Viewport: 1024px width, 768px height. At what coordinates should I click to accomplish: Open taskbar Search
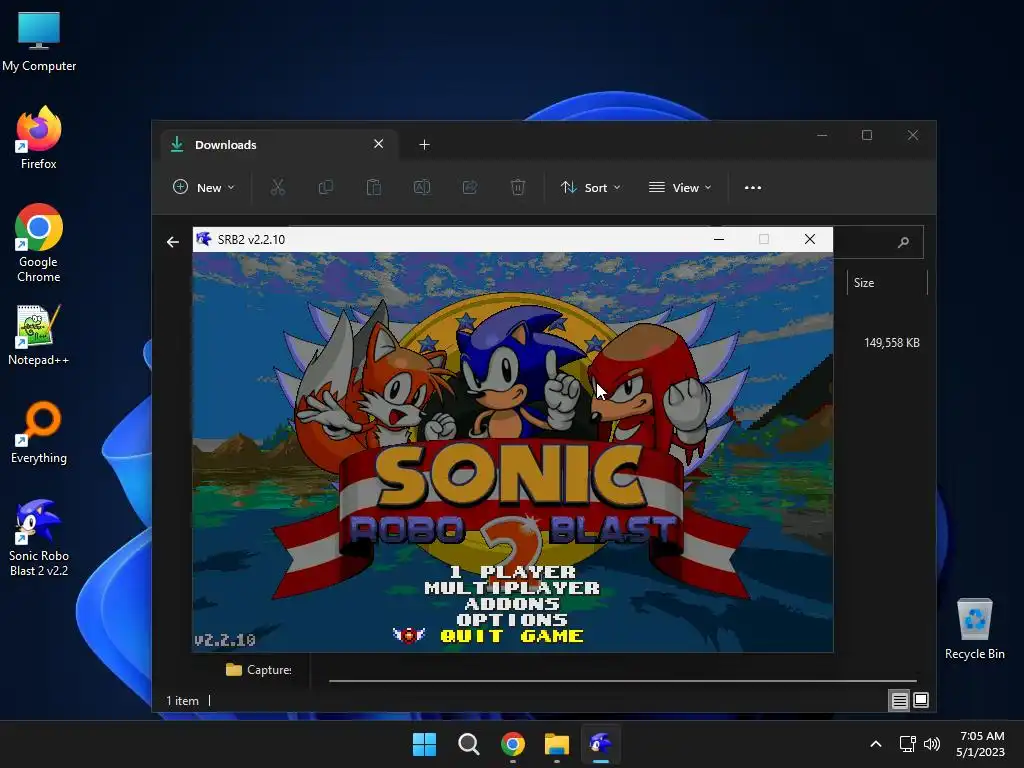coord(468,744)
